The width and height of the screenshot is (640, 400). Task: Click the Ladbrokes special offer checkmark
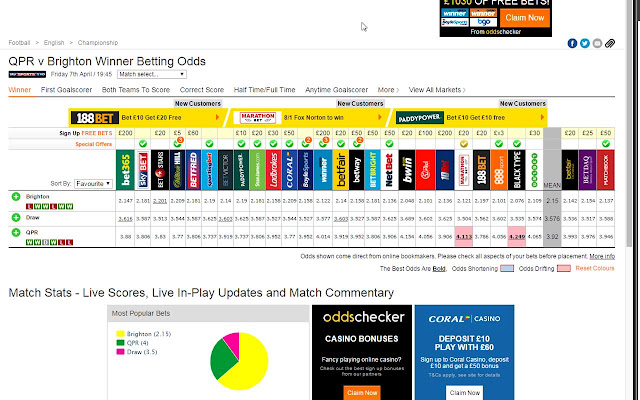273,144
